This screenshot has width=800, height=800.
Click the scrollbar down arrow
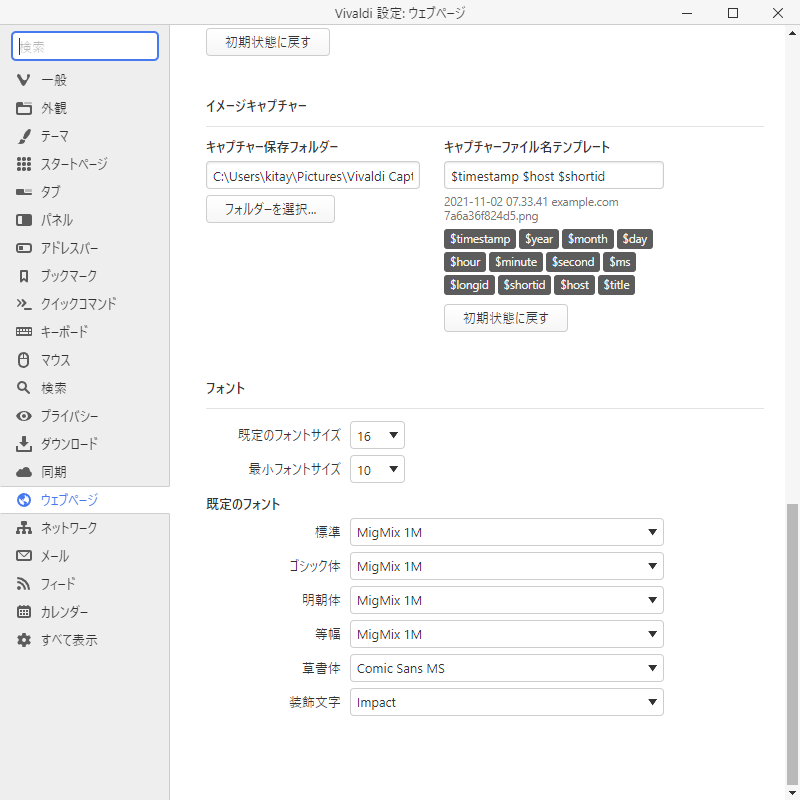click(792, 792)
